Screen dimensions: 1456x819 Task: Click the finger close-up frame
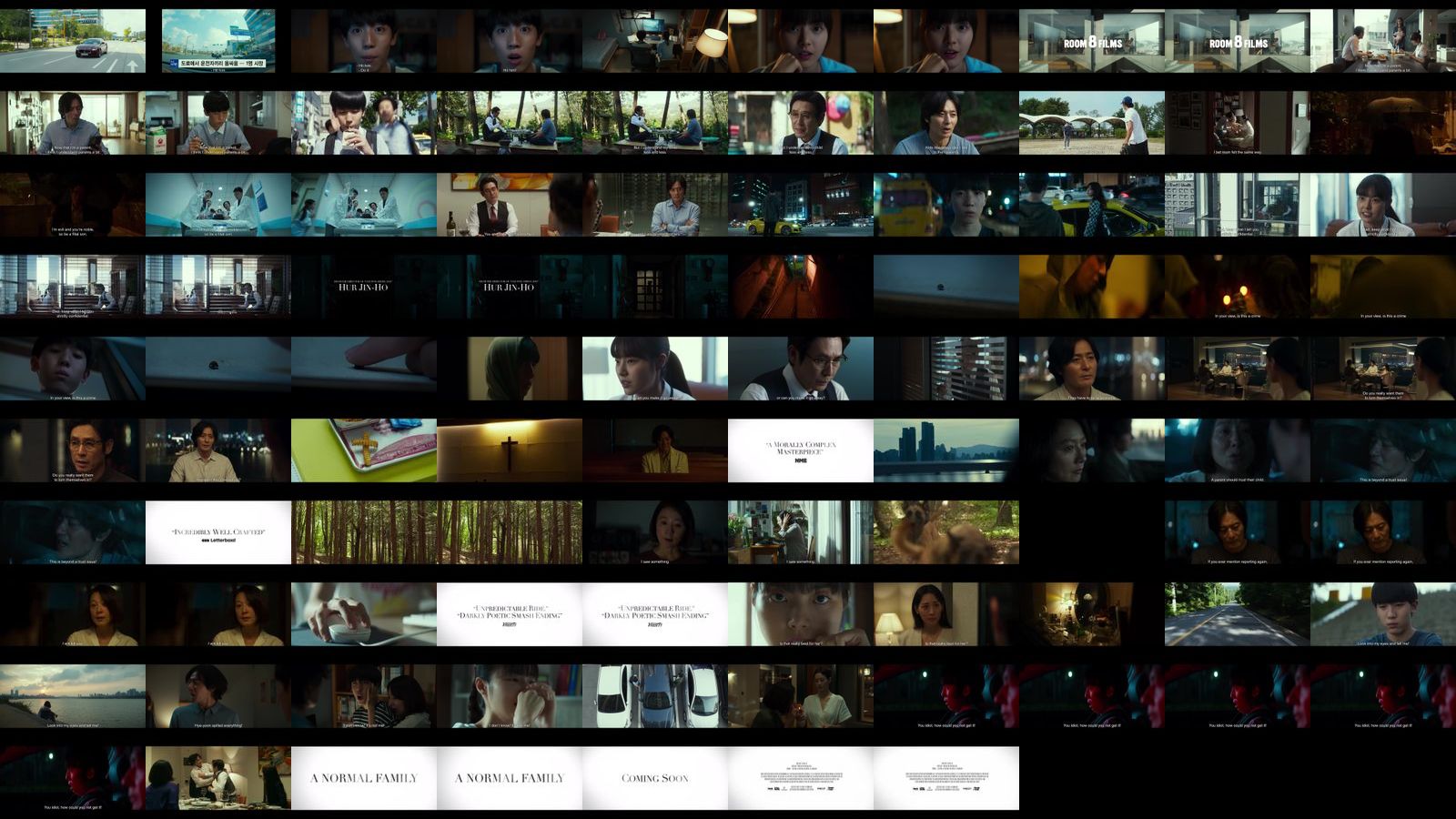(364, 369)
